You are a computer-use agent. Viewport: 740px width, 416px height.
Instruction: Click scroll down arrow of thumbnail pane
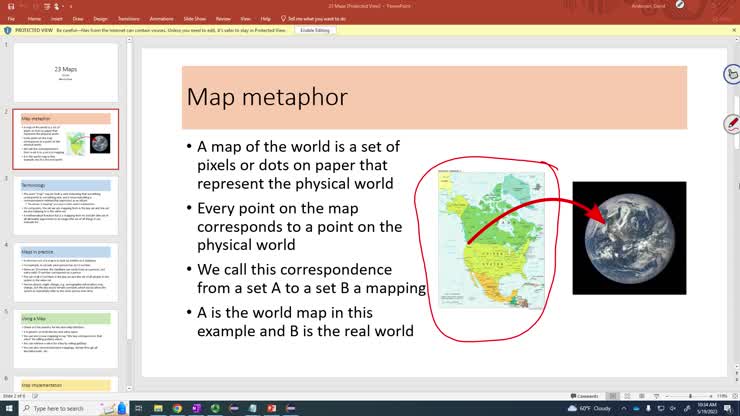(x=129, y=389)
